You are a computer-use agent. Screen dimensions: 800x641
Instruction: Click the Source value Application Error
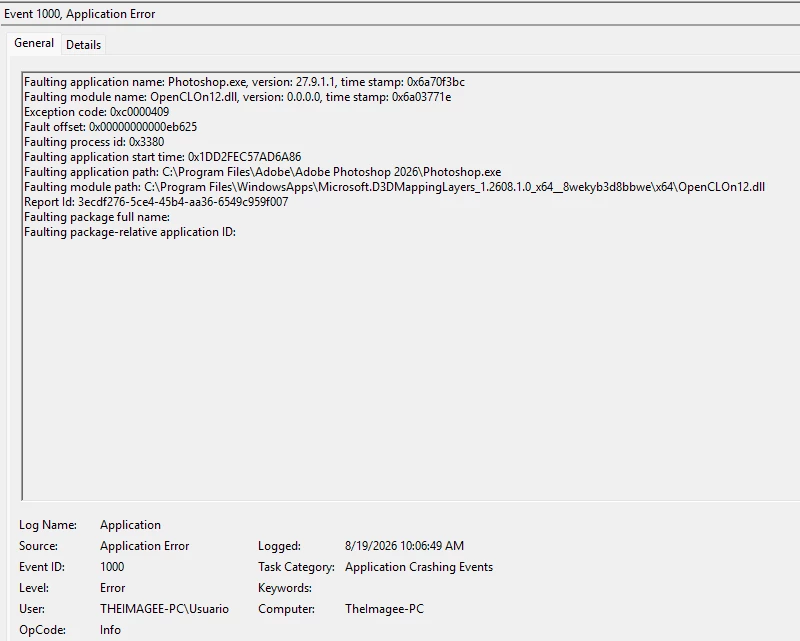click(x=144, y=546)
